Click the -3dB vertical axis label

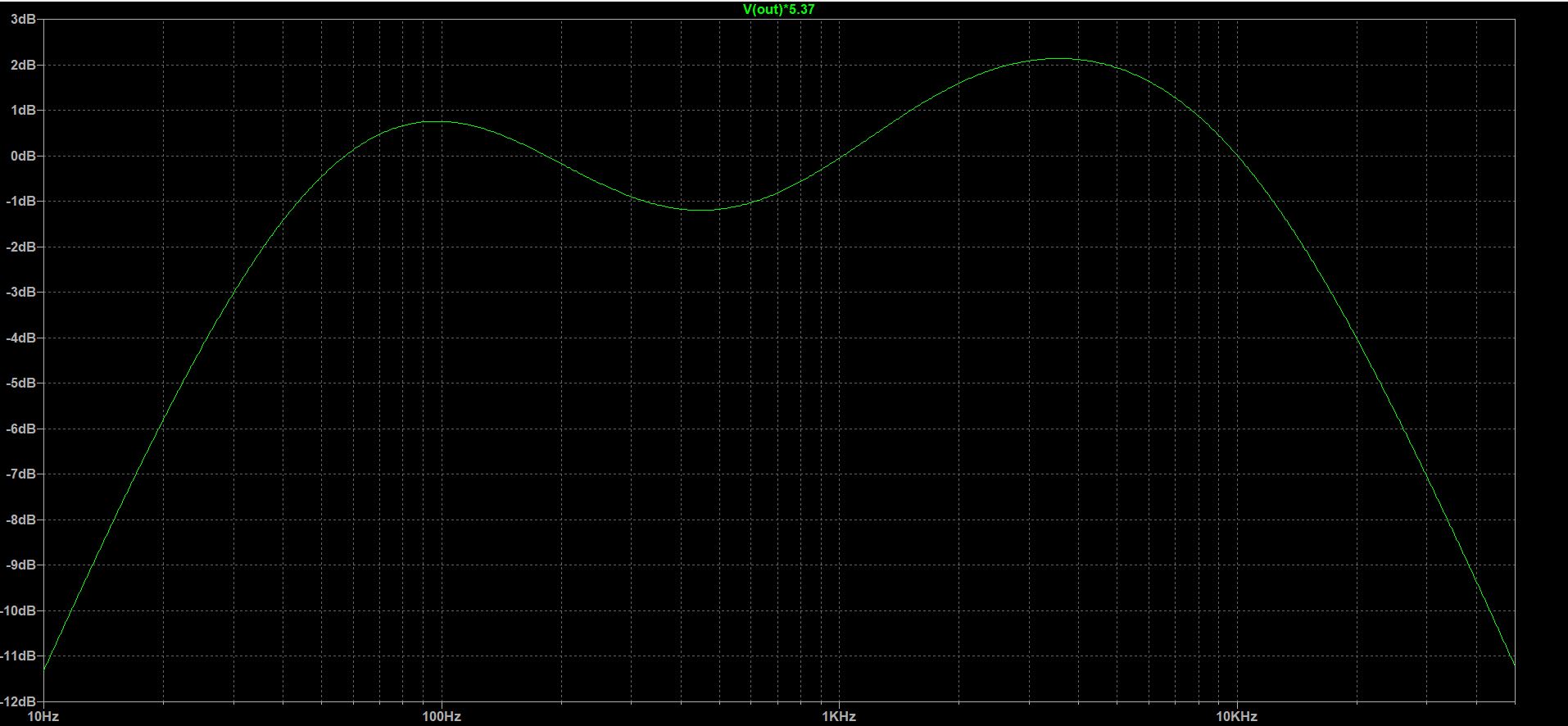(x=20, y=292)
